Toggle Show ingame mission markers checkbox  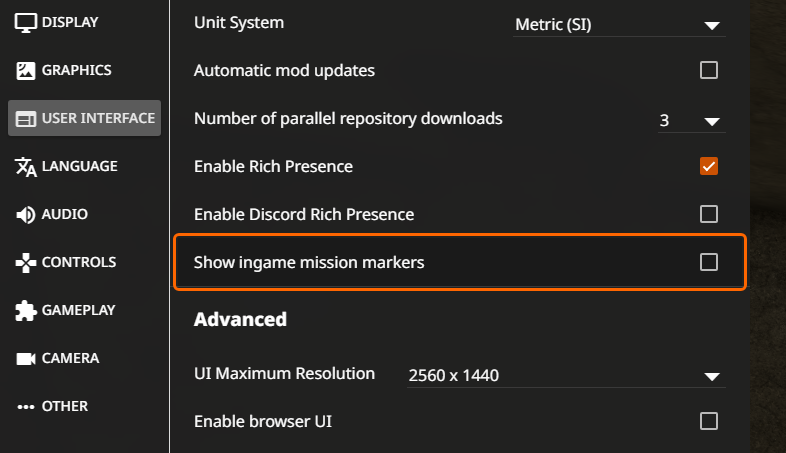[709, 262]
